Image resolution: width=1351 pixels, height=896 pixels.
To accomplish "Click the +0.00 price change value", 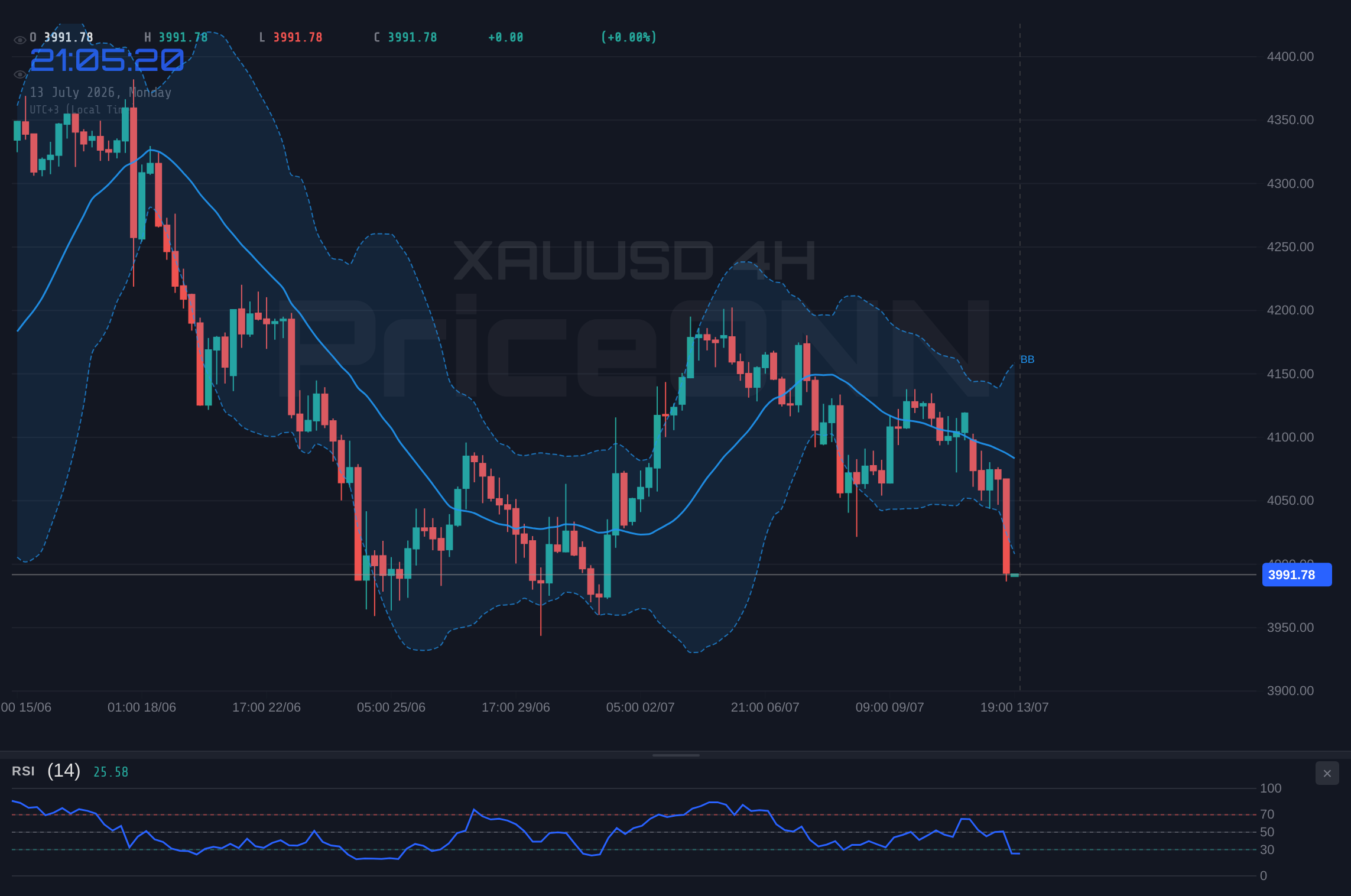I will click(505, 37).
